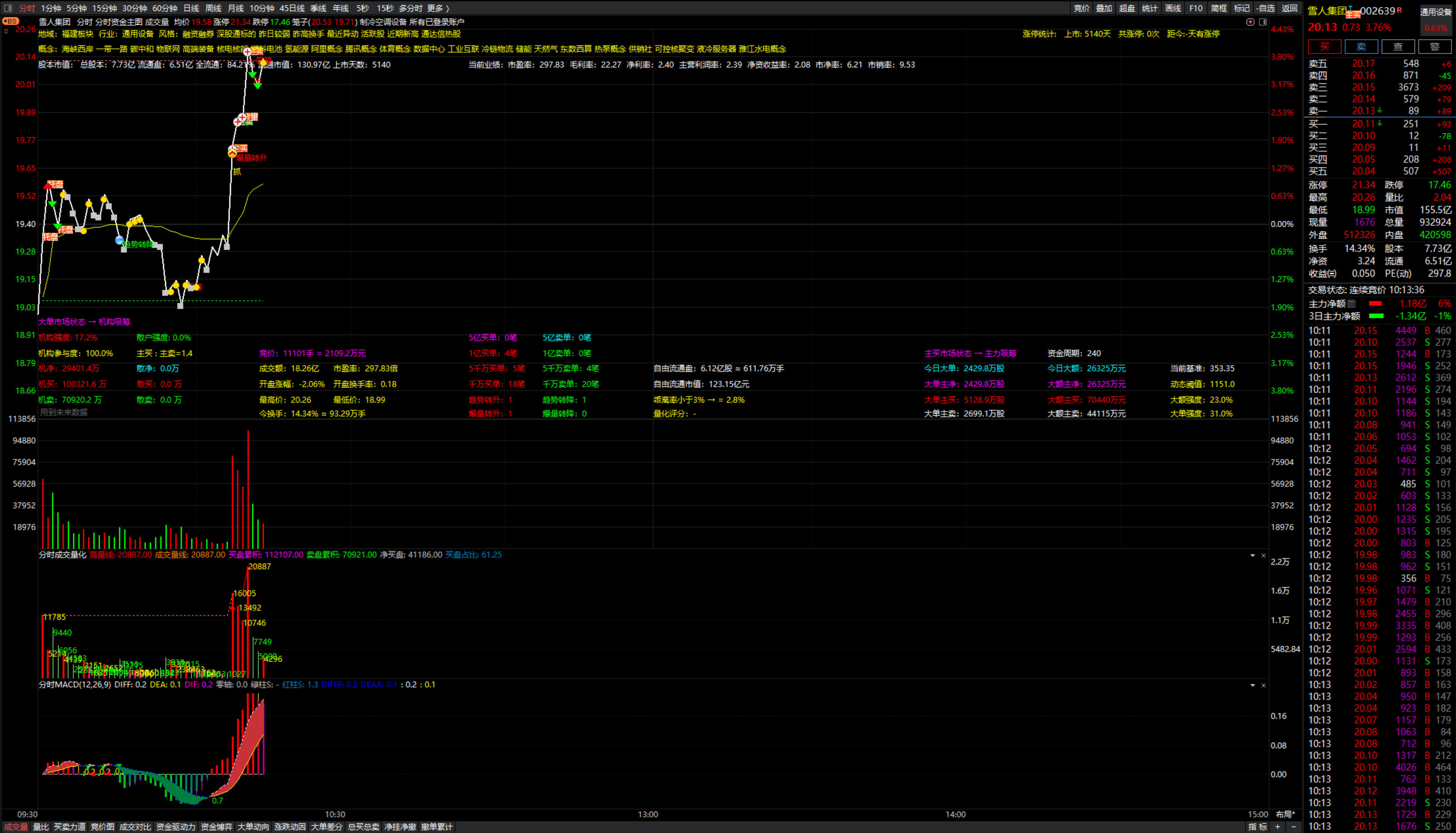The height and width of the screenshot is (833, 1456).
Task: Expand the 更多 timeframe menu
Action: pyautogui.click(x=438, y=8)
